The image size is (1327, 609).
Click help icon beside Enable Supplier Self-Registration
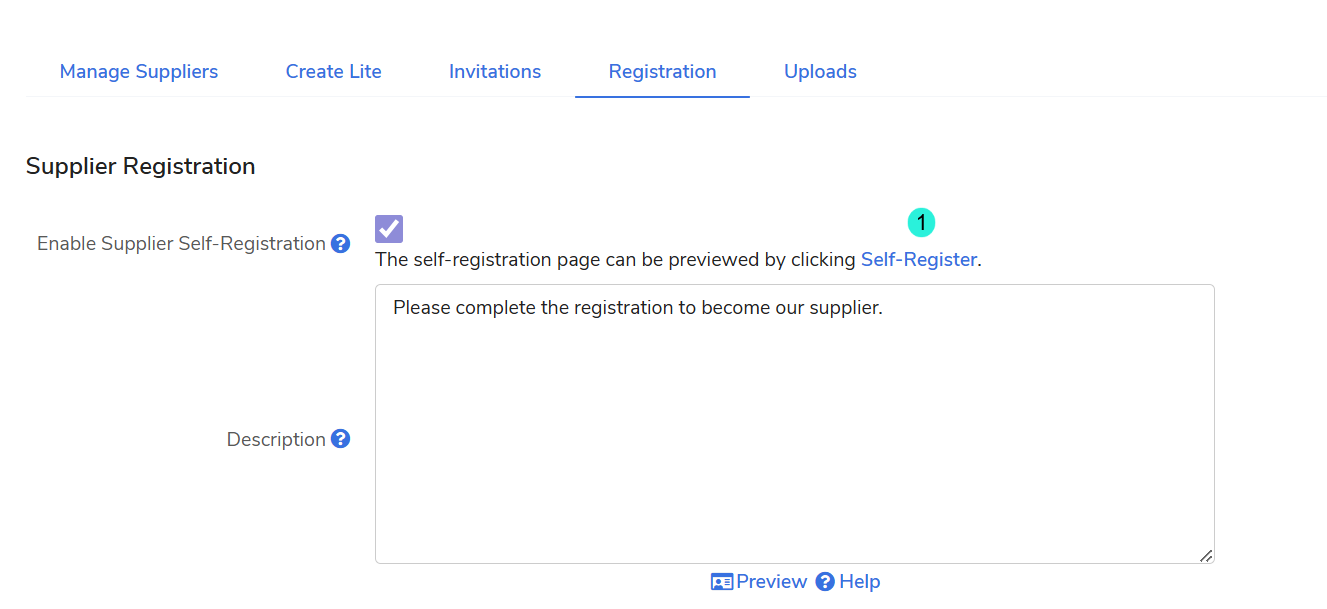341,244
